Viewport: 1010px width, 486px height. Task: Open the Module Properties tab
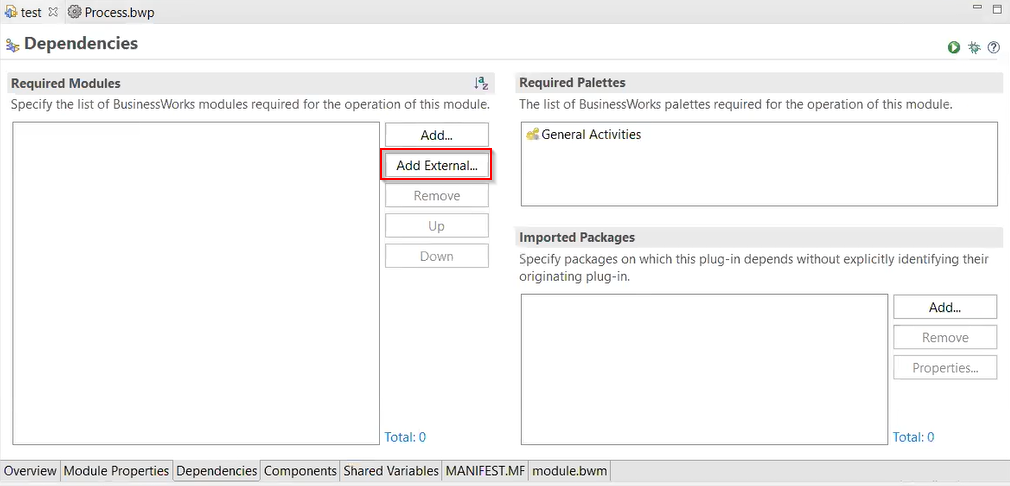click(117, 471)
